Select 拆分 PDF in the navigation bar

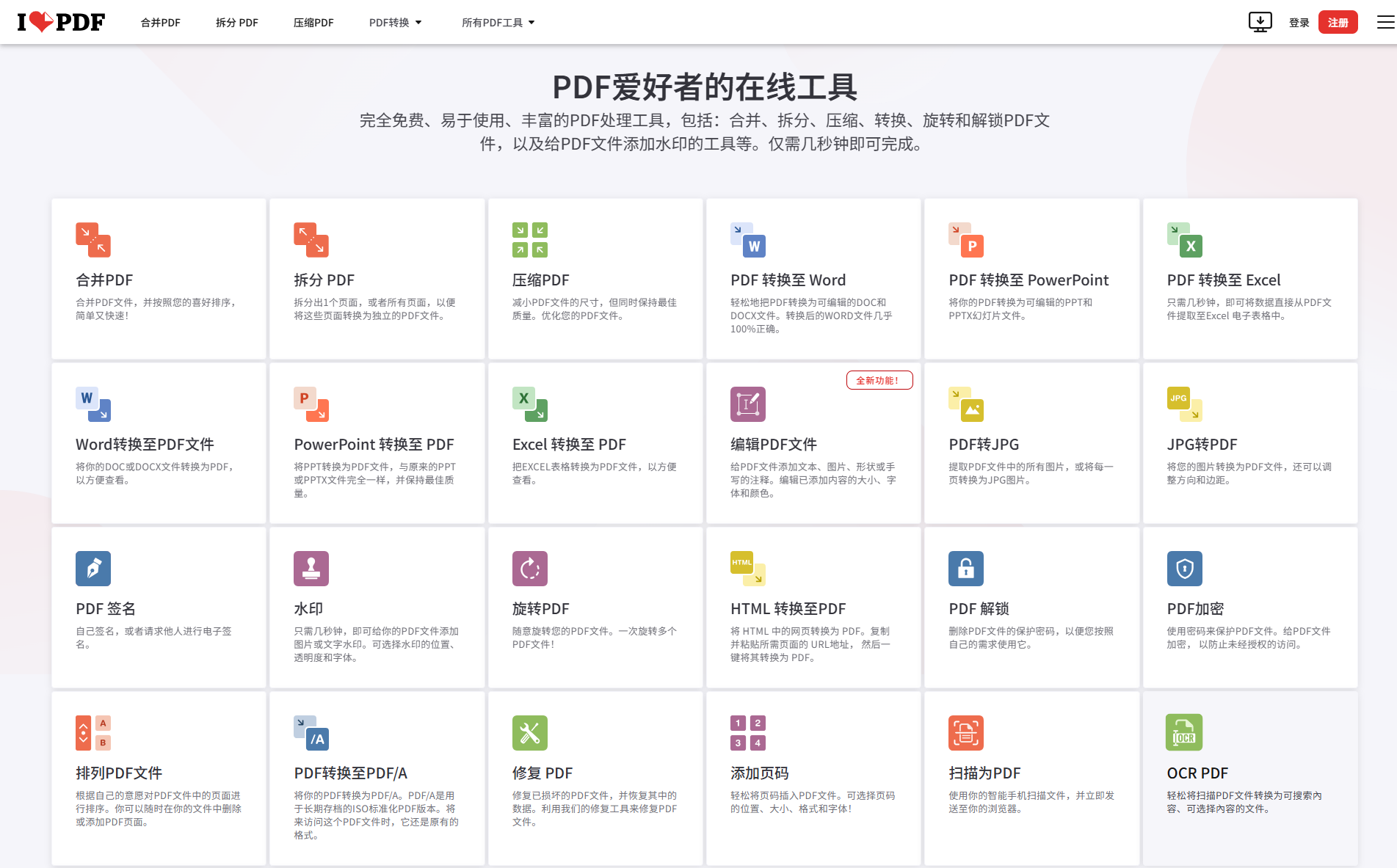236,22
